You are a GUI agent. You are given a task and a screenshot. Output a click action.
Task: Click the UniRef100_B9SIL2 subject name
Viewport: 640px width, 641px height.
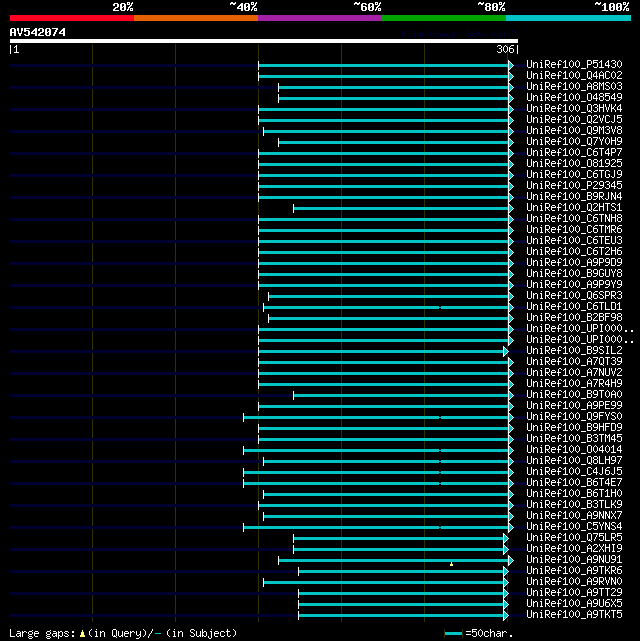[574, 351]
